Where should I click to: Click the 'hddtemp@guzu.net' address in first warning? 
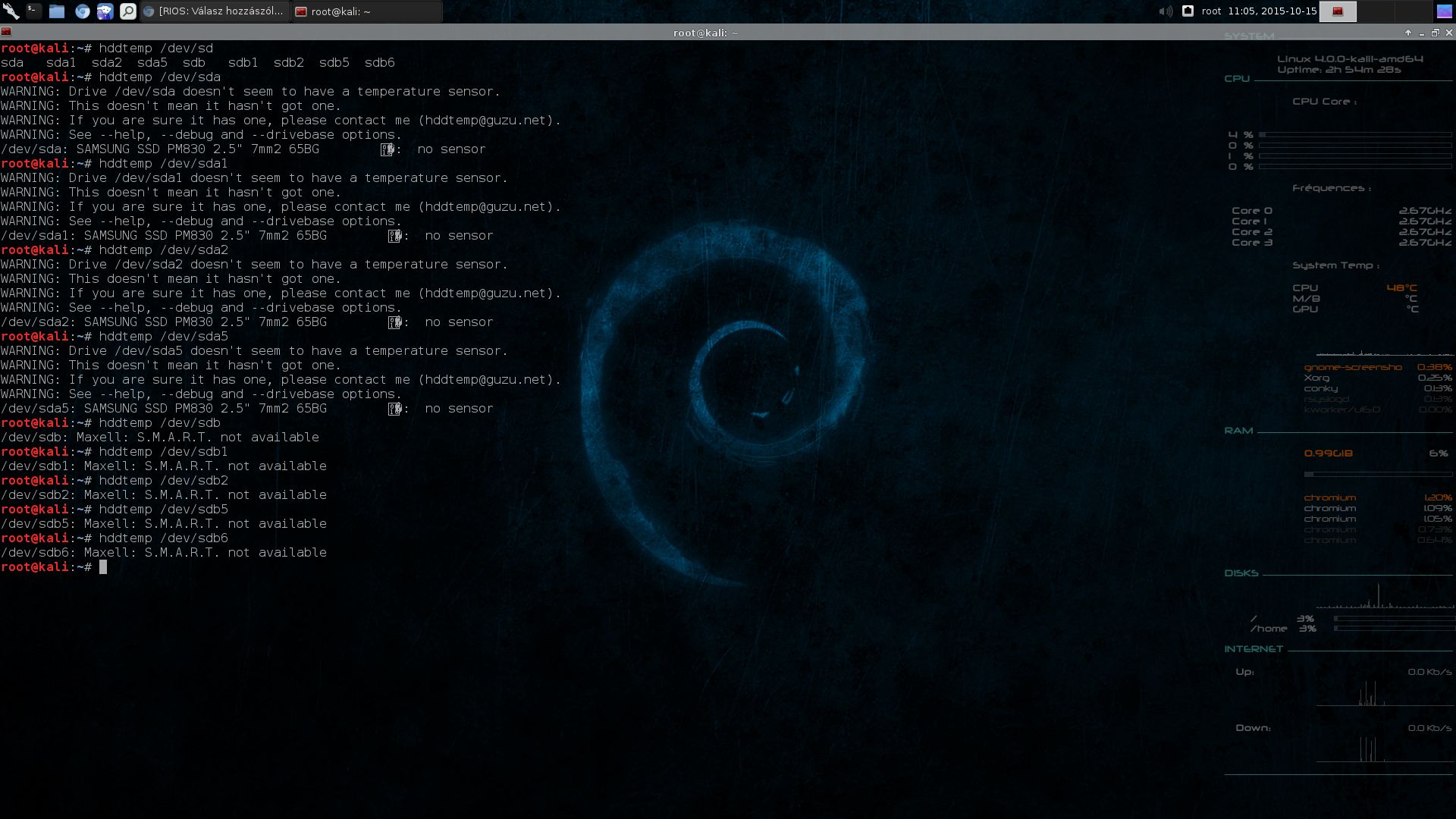pos(485,121)
